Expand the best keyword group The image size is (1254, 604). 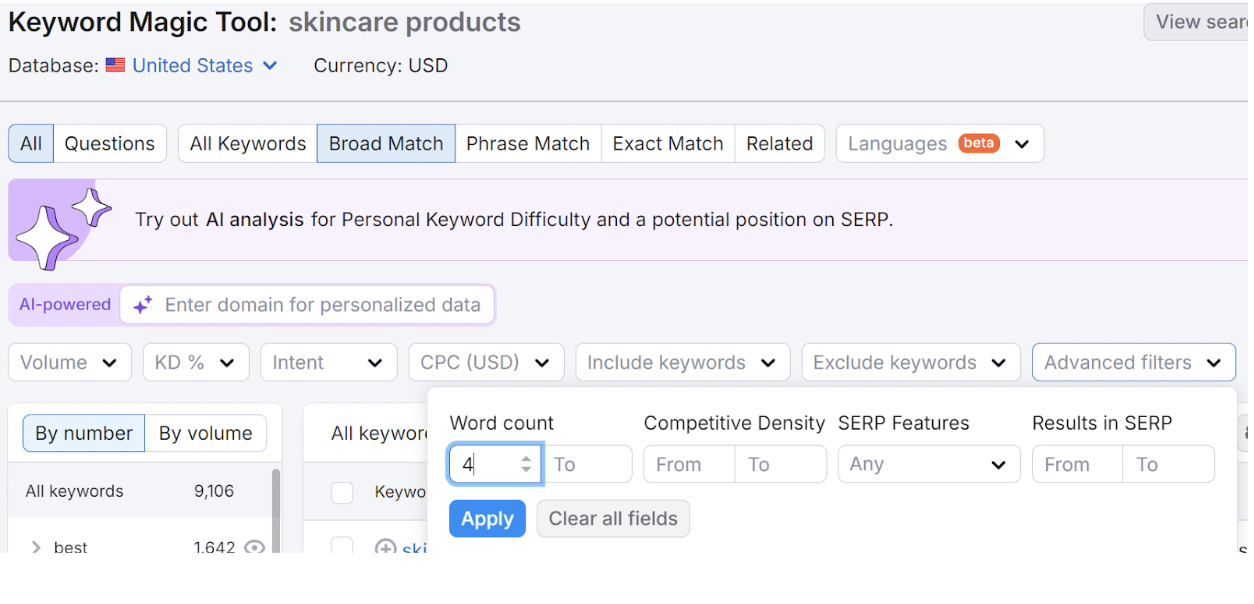pyautogui.click(x=36, y=547)
